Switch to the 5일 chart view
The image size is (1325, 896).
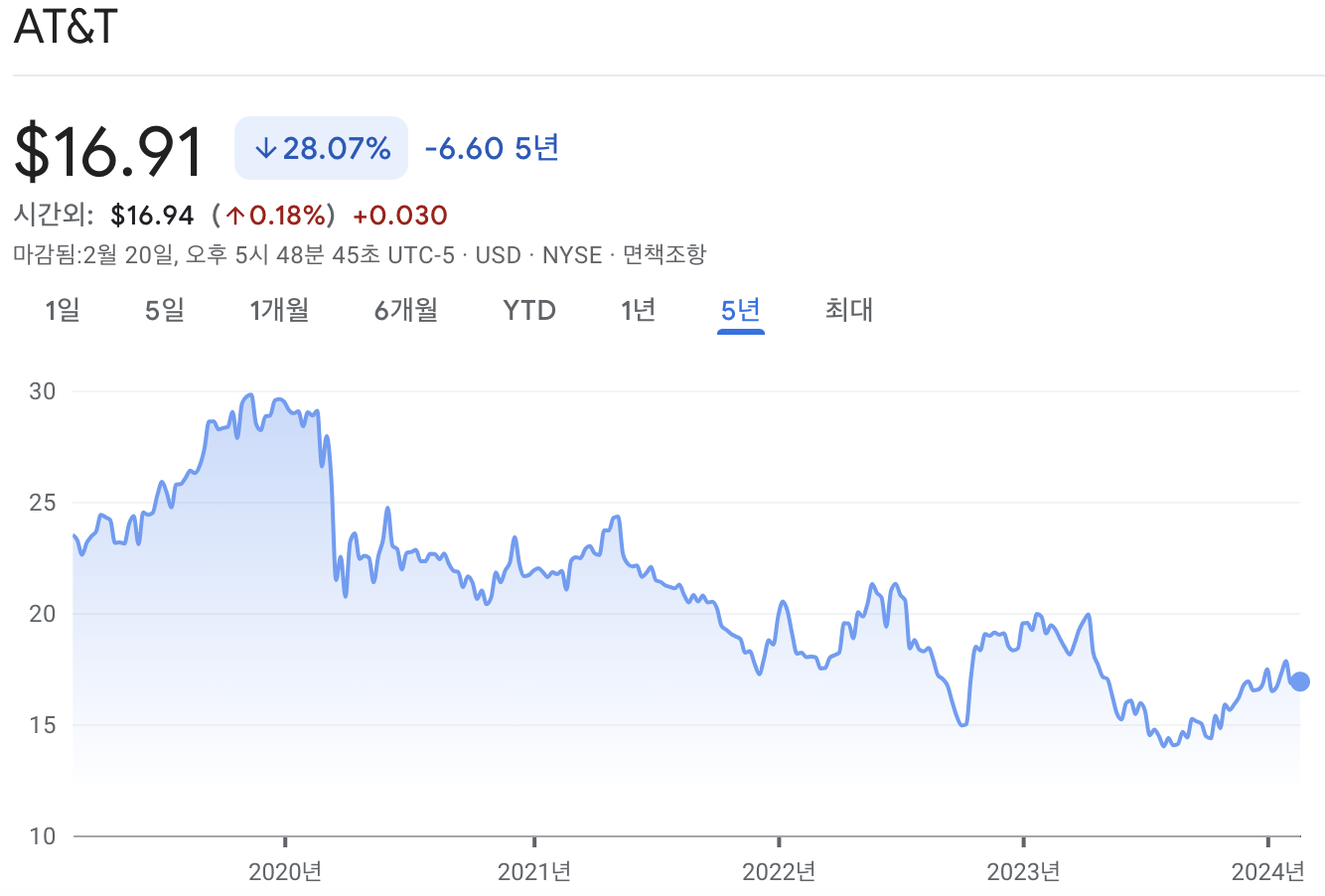point(162,310)
